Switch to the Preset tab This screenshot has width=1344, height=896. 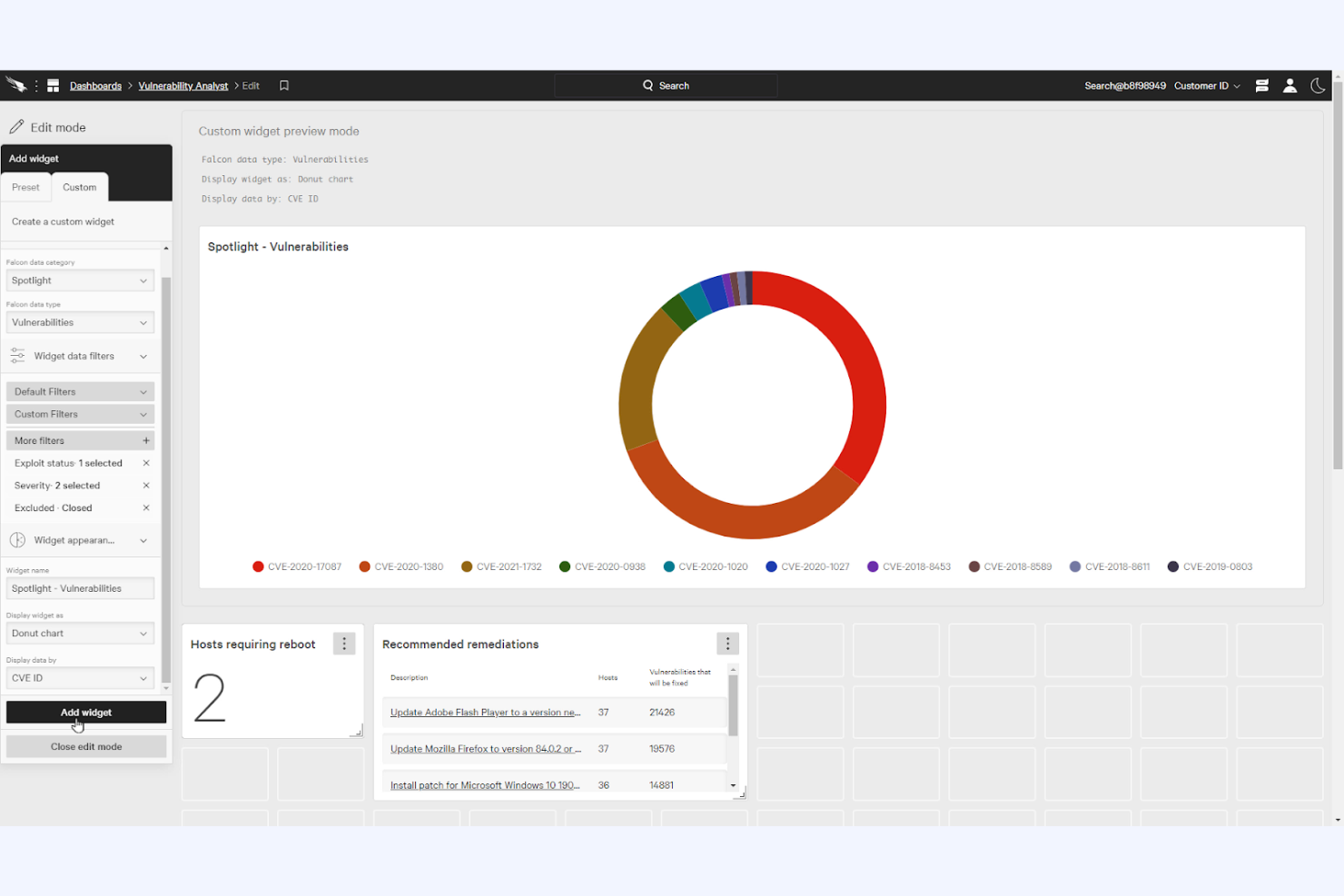coord(26,187)
